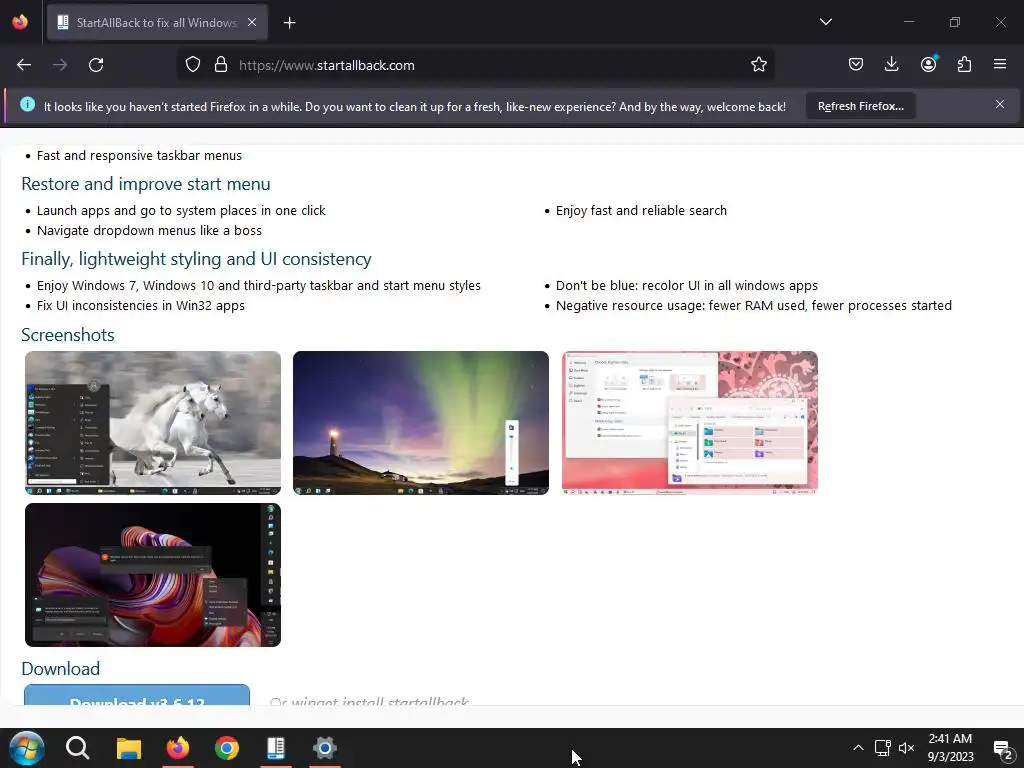The image size is (1024, 768).
Task: View site security padlock info
Action: click(x=221, y=65)
